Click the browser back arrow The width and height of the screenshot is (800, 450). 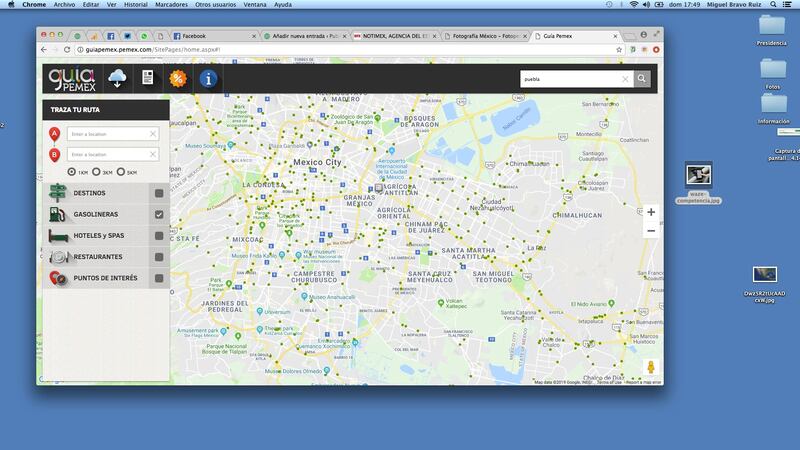[44, 49]
